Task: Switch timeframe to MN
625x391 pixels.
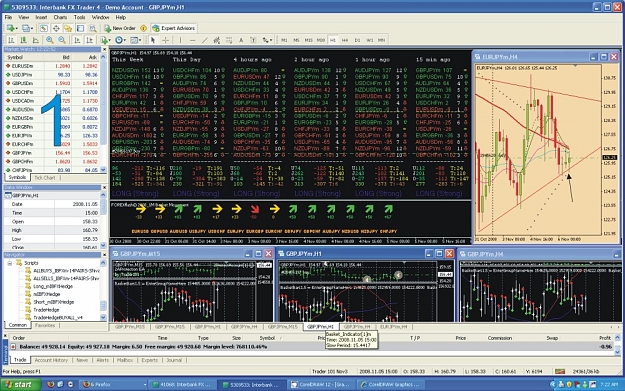Action: (x=381, y=40)
